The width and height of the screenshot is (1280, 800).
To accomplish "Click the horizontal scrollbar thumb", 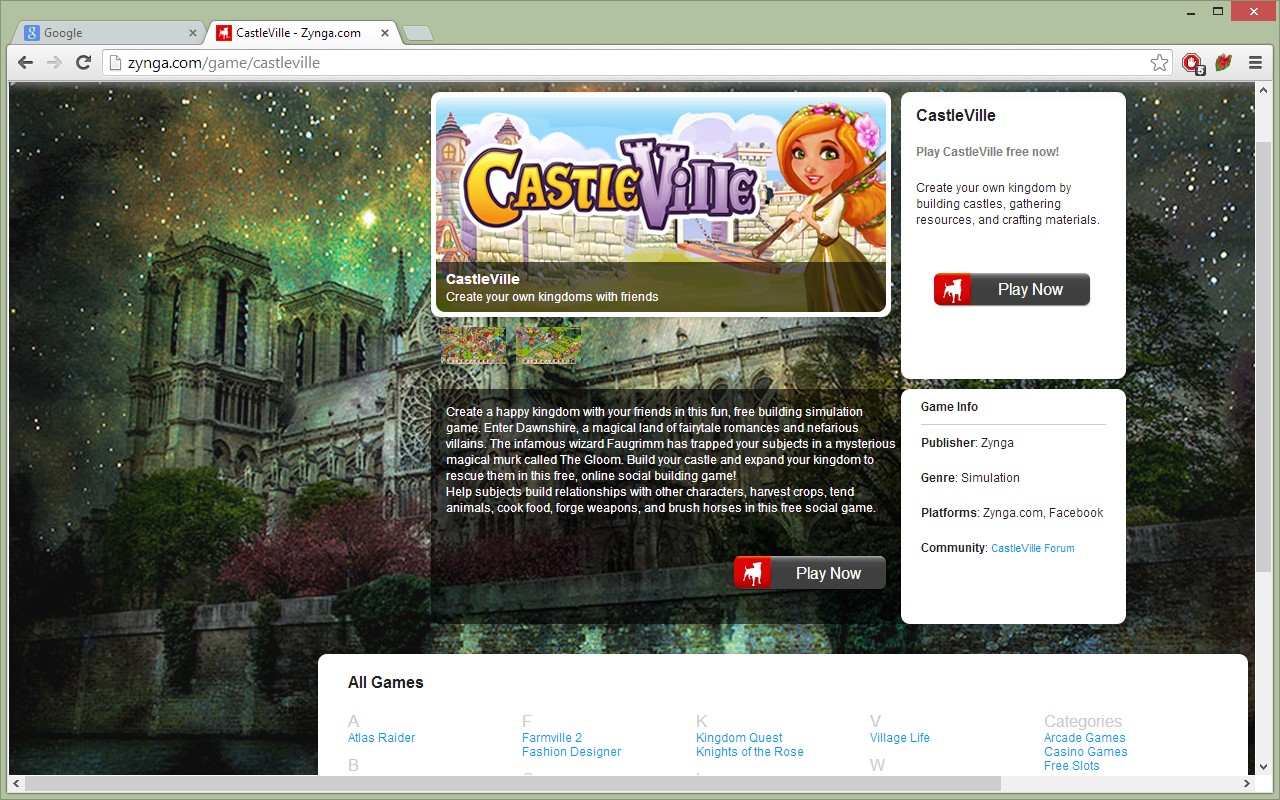I will [x=512, y=784].
